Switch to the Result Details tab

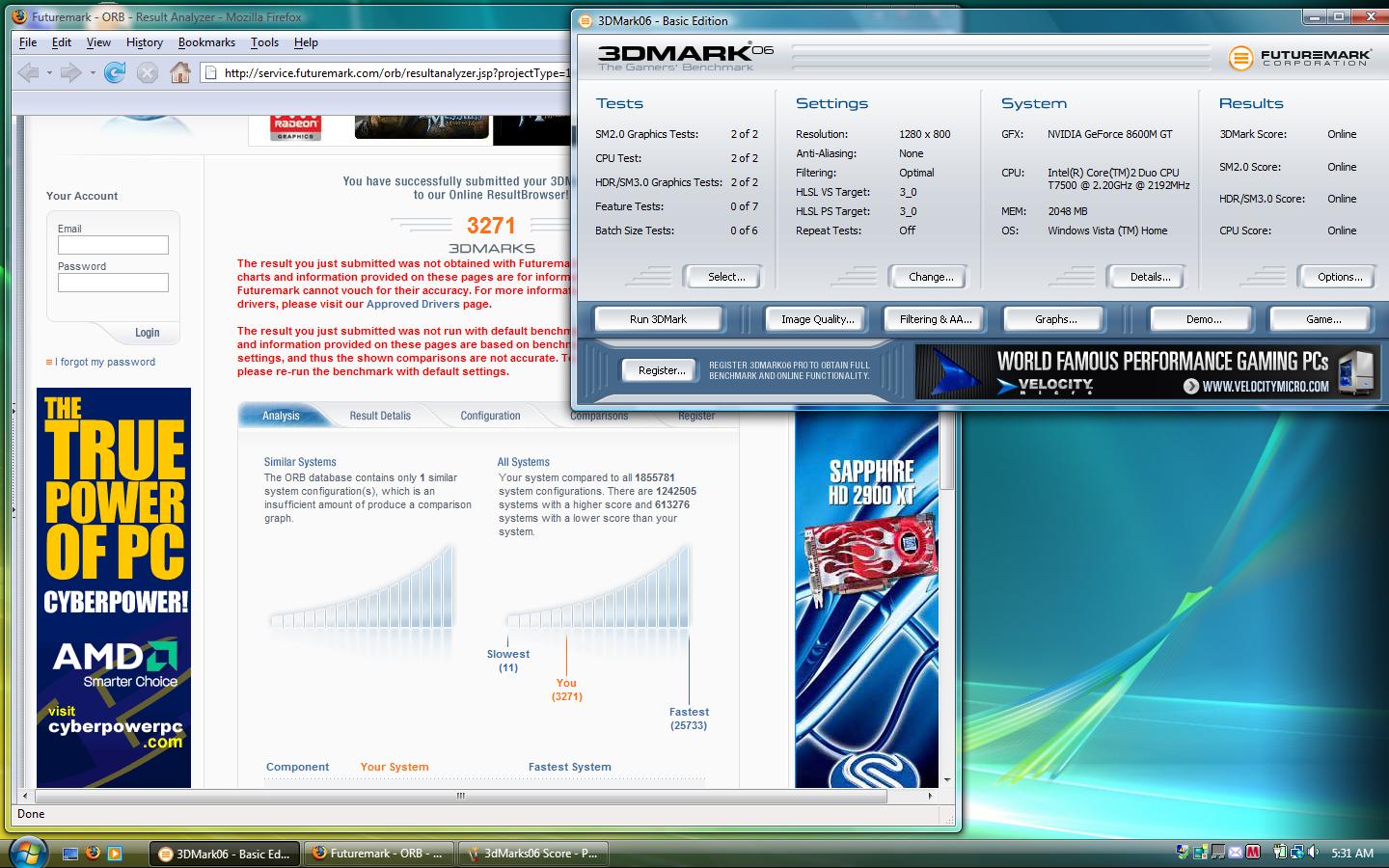click(x=380, y=416)
